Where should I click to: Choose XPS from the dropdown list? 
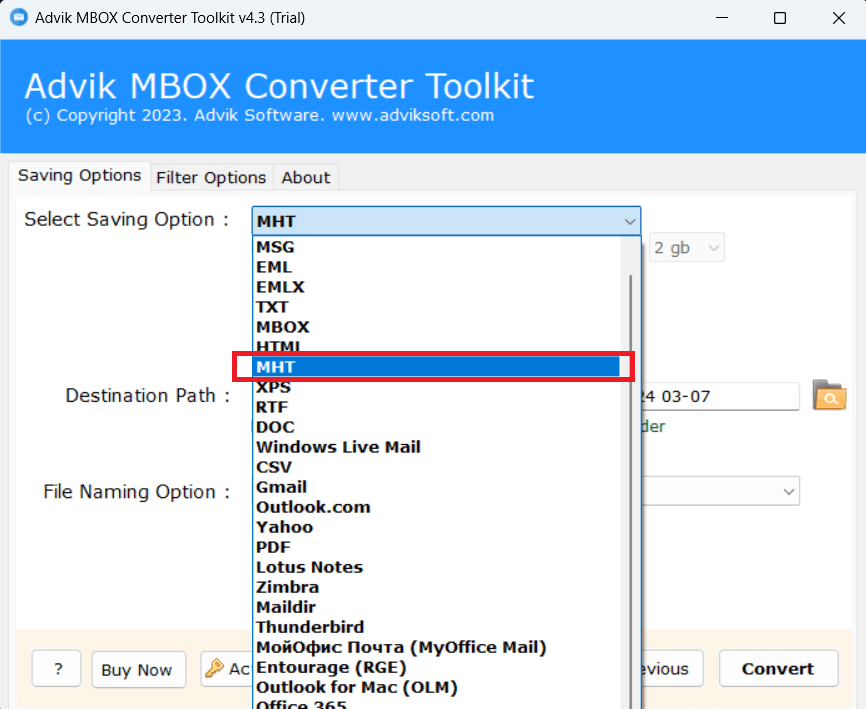(x=436, y=388)
